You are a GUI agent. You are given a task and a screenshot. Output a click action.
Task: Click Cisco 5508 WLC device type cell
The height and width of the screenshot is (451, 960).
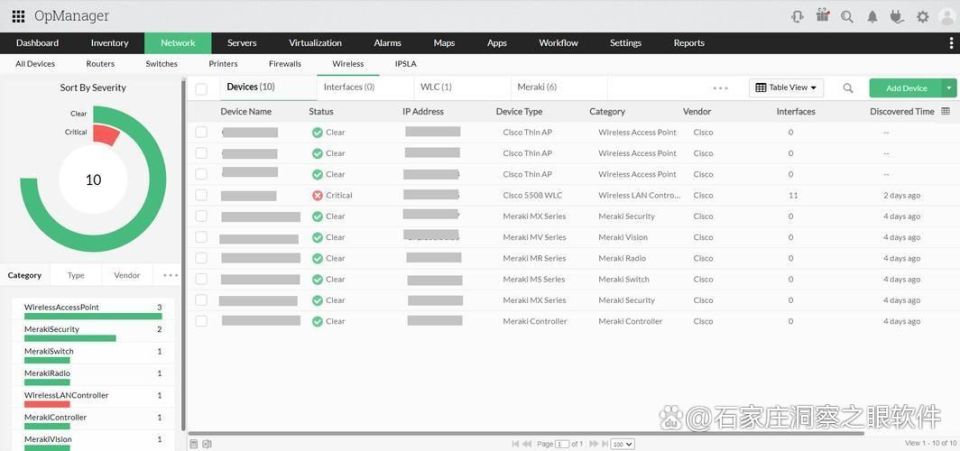tap(532, 195)
